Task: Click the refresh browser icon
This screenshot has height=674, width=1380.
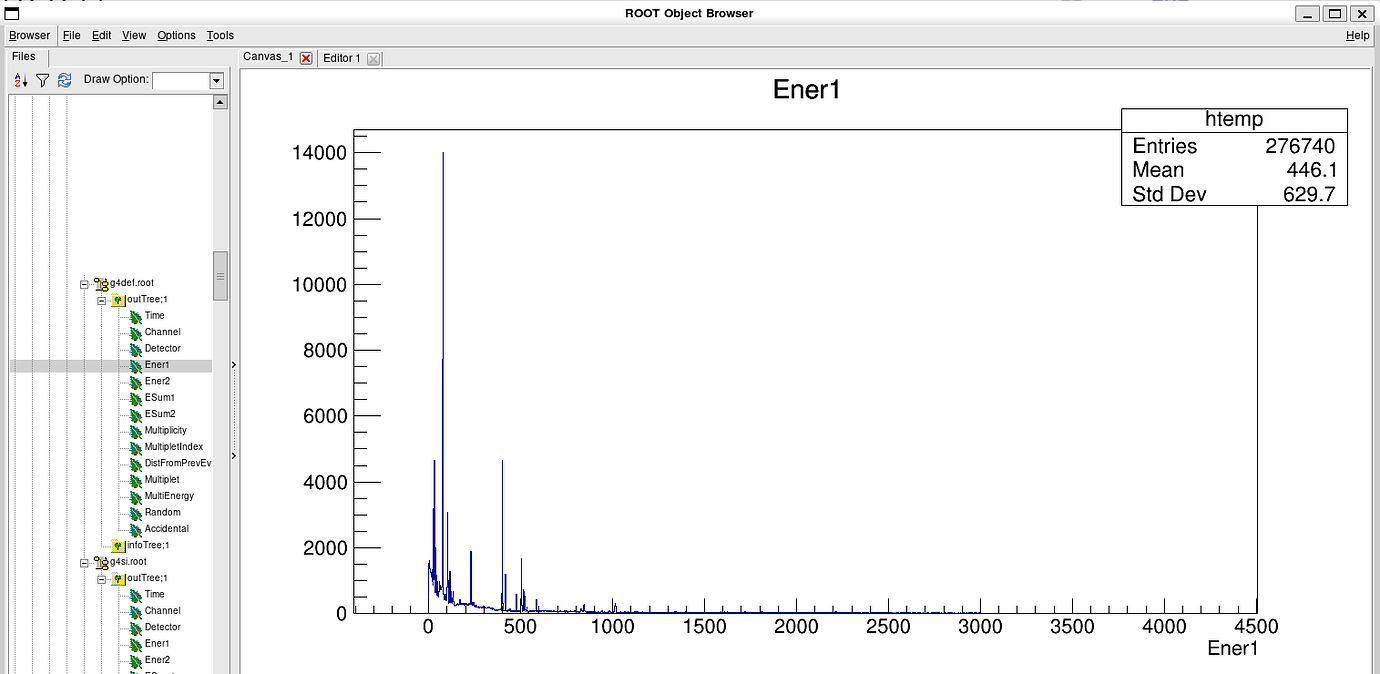Action: (x=64, y=80)
